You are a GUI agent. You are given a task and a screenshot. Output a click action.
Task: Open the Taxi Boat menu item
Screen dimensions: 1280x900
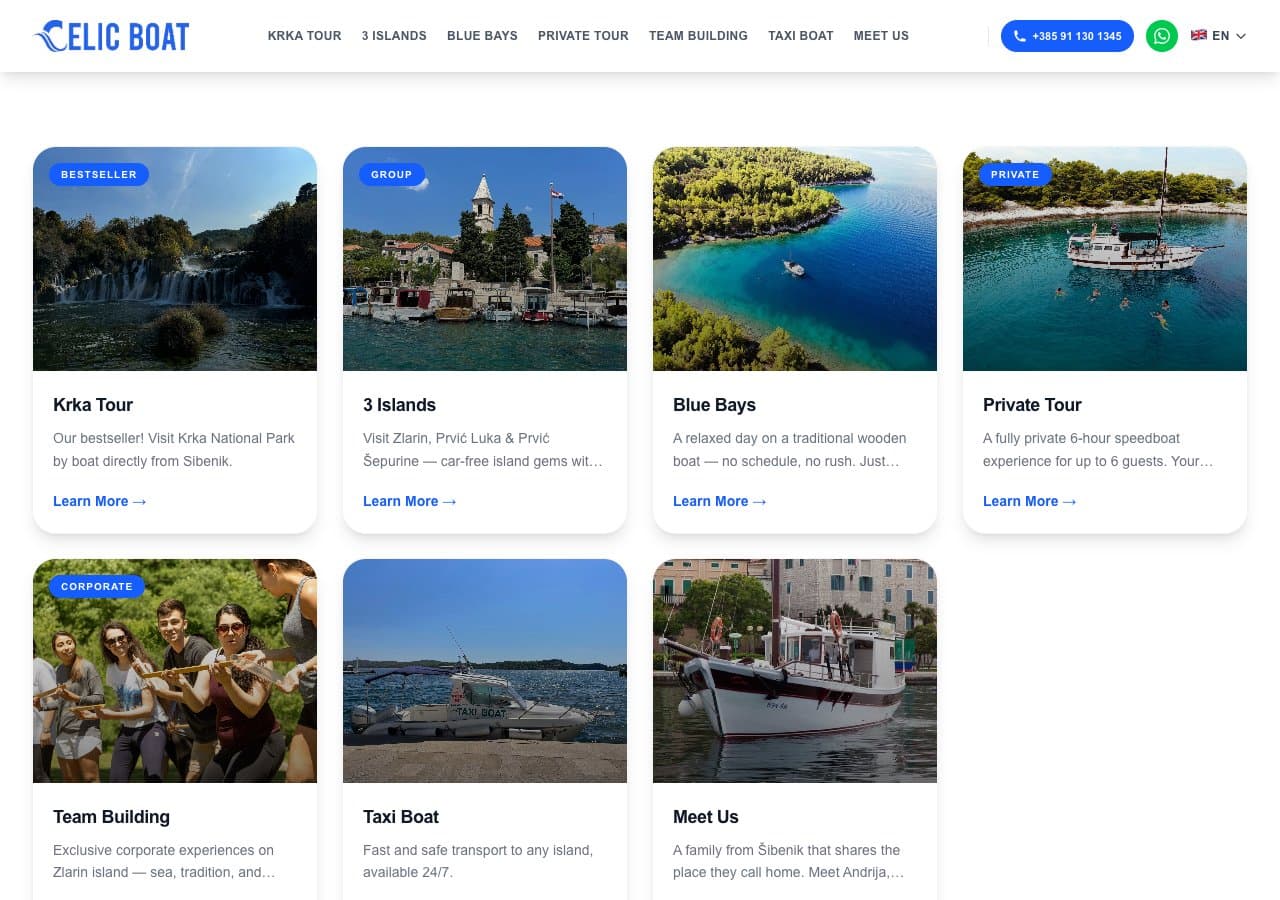click(801, 36)
